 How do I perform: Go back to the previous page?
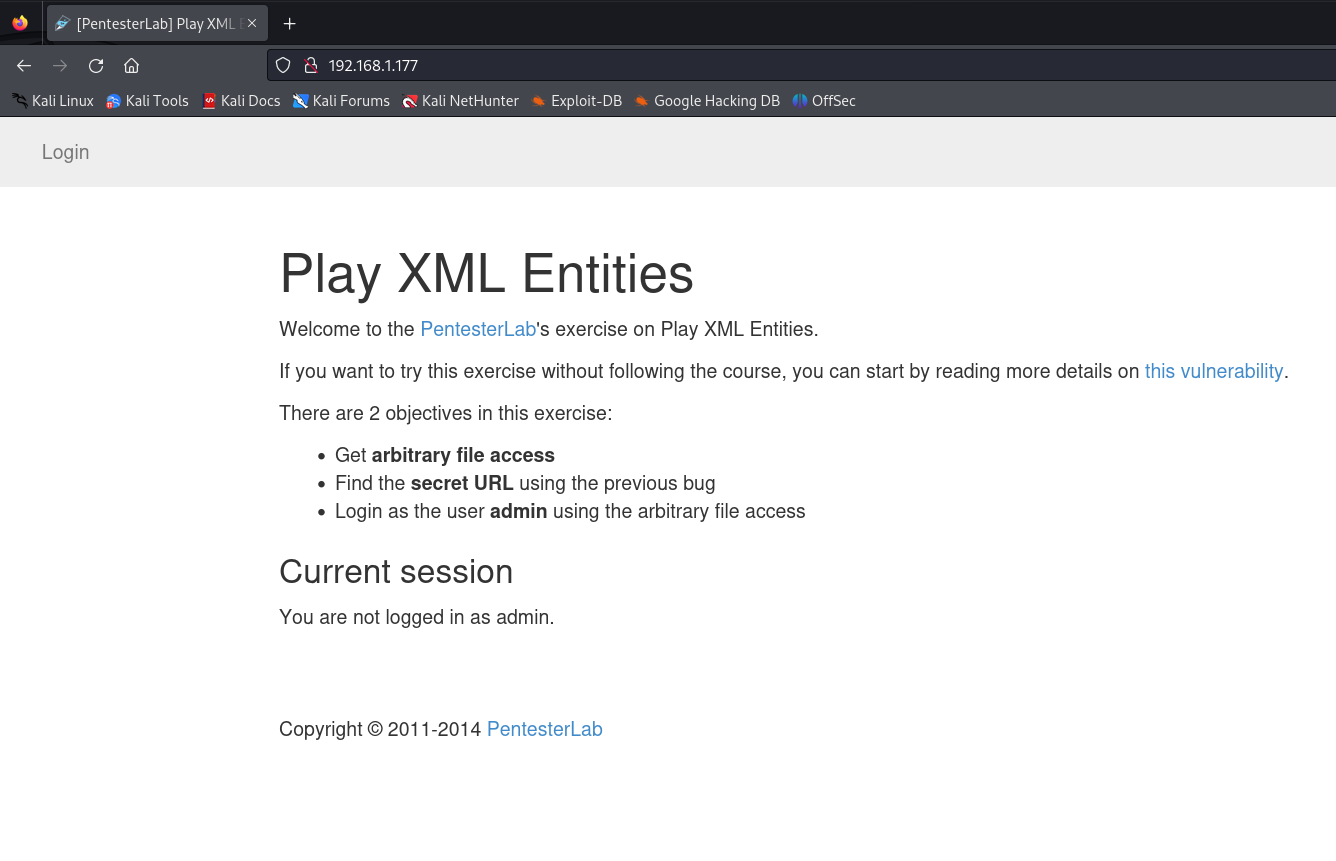(x=24, y=66)
